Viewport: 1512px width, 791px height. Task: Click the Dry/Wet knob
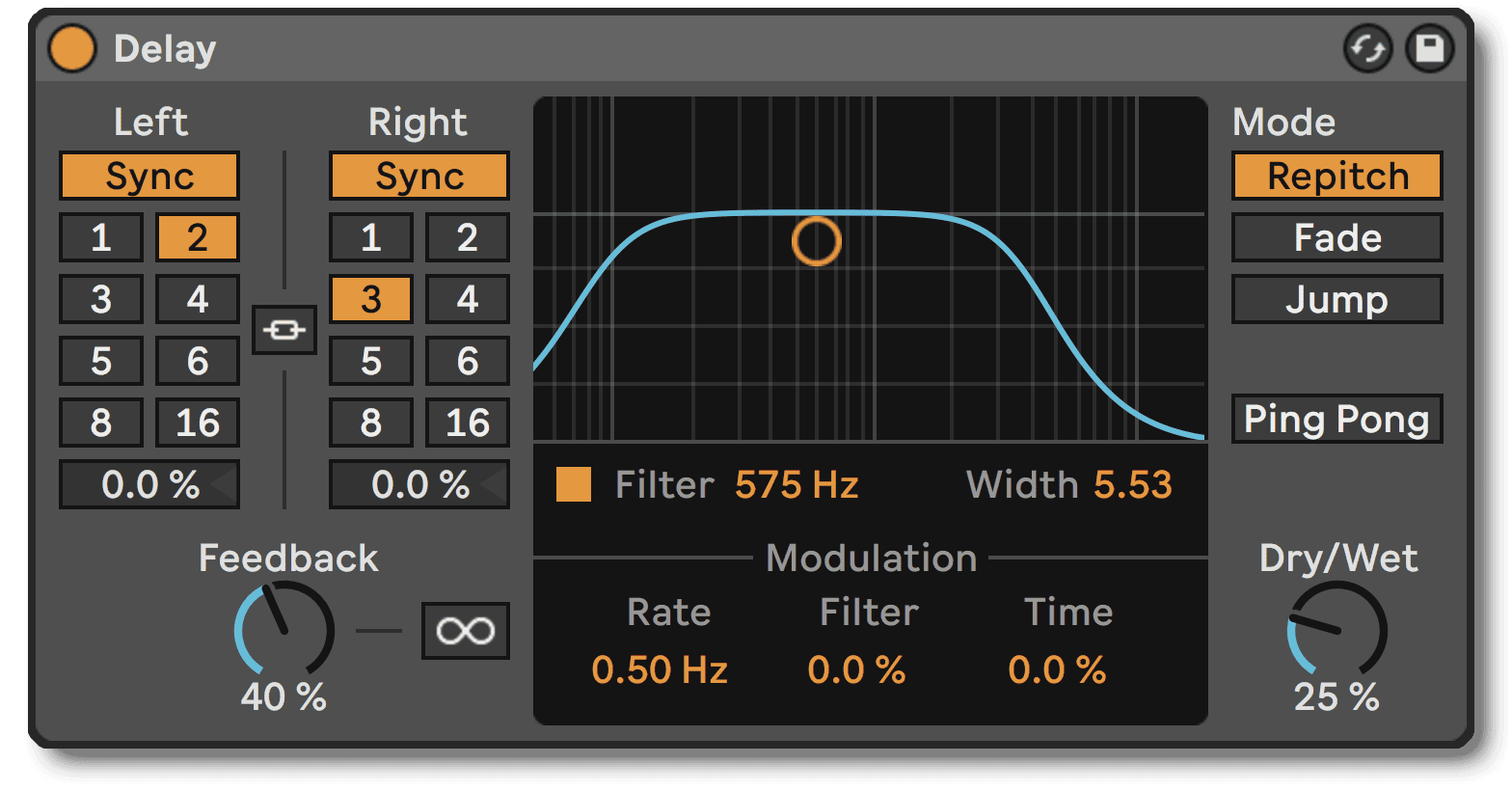(1337, 631)
